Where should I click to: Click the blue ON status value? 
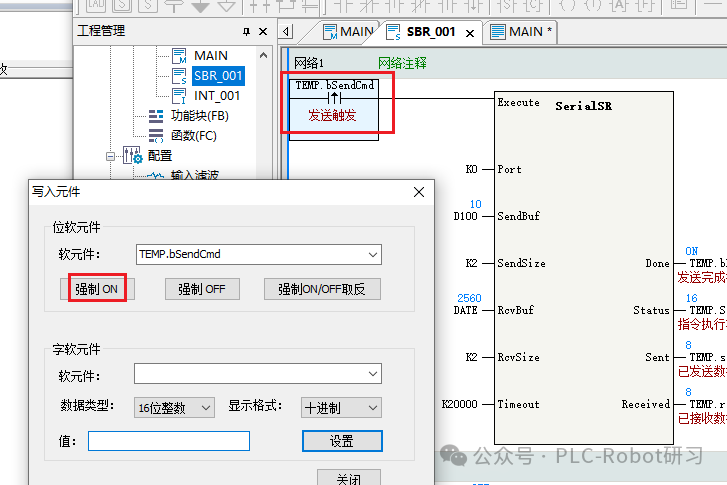(x=691, y=251)
